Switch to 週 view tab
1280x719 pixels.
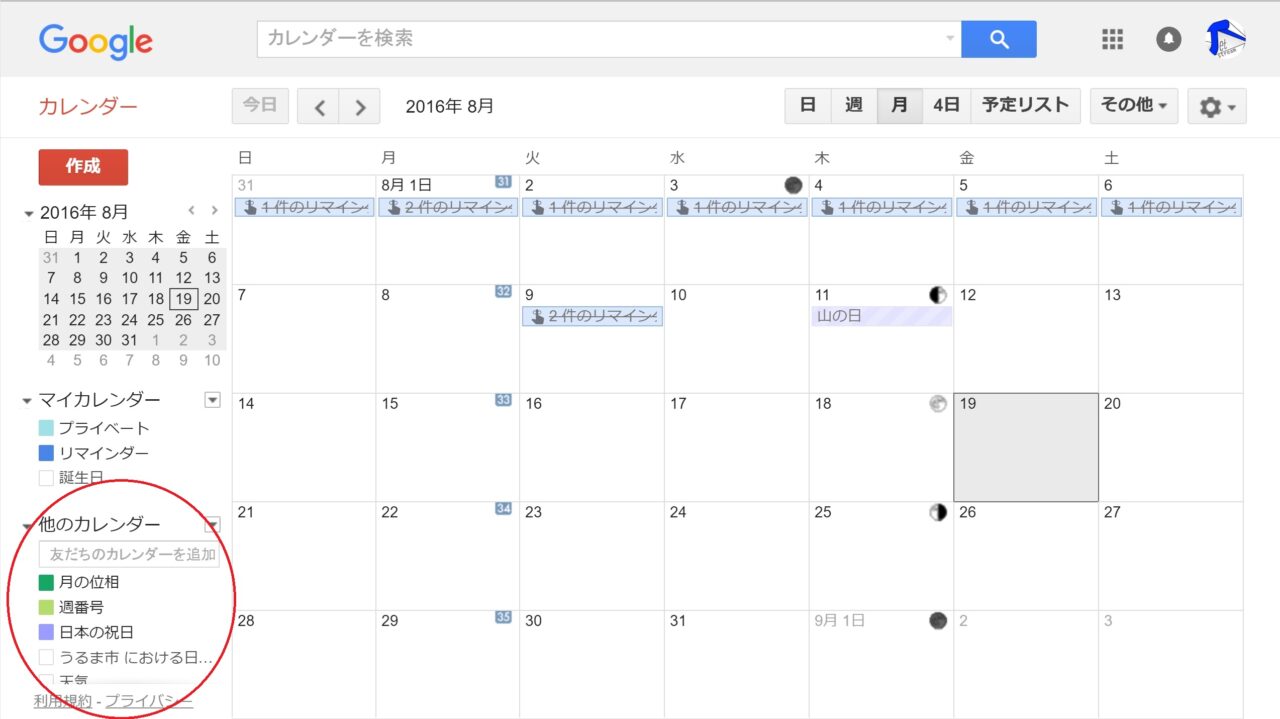click(853, 105)
